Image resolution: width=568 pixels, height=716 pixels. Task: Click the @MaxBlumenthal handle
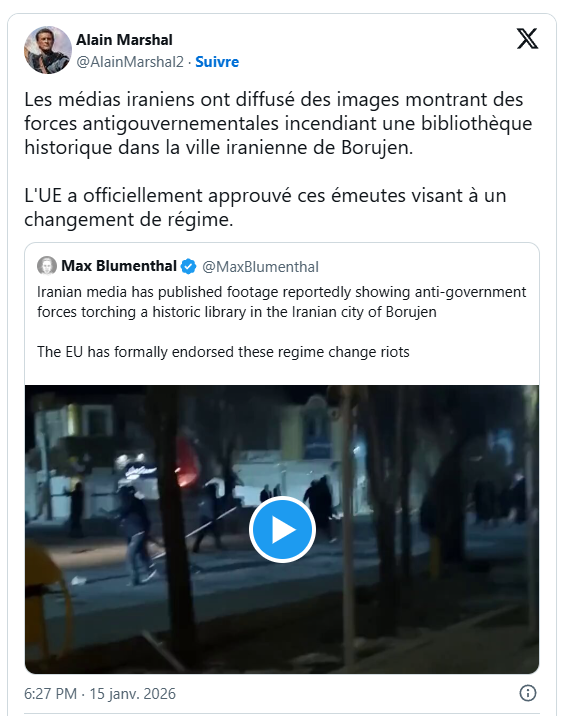260,266
